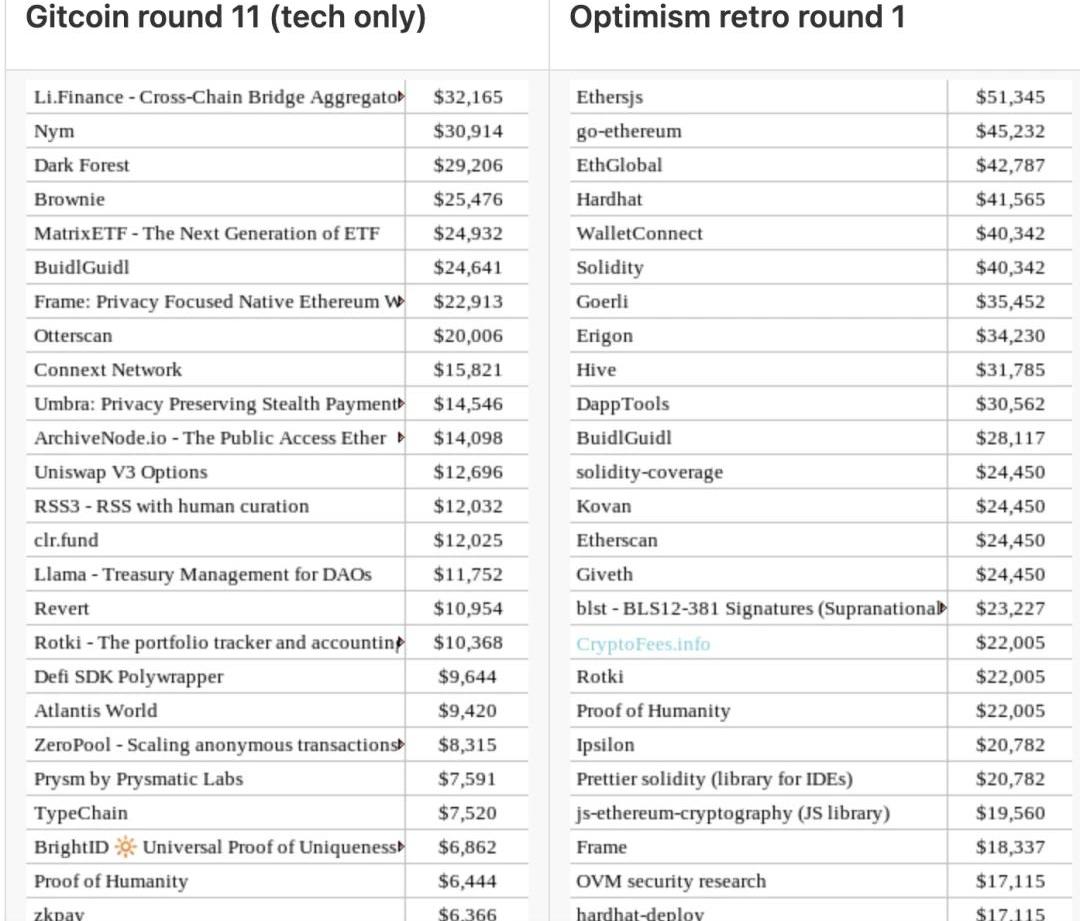This screenshot has width=1080, height=921.
Task: Select the OVM security research cell
Action: pyautogui.click(x=671, y=881)
